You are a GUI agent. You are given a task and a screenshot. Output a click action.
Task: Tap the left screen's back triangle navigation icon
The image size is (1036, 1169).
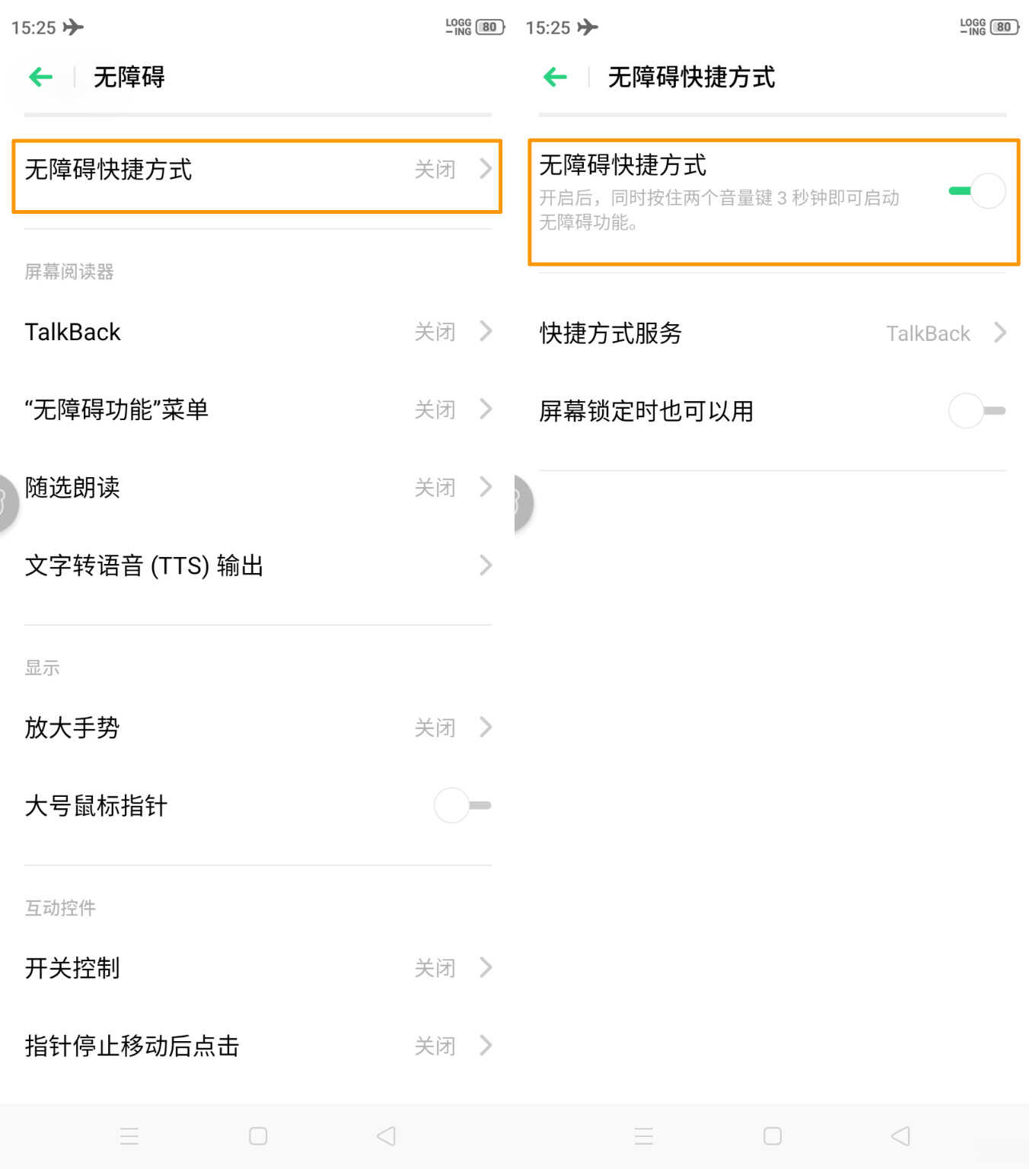point(386,1136)
